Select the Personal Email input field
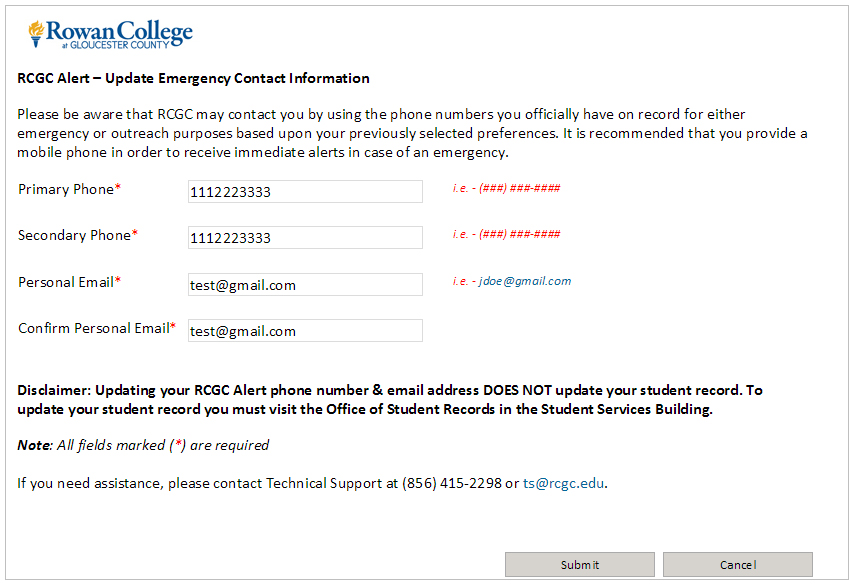 (x=305, y=285)
